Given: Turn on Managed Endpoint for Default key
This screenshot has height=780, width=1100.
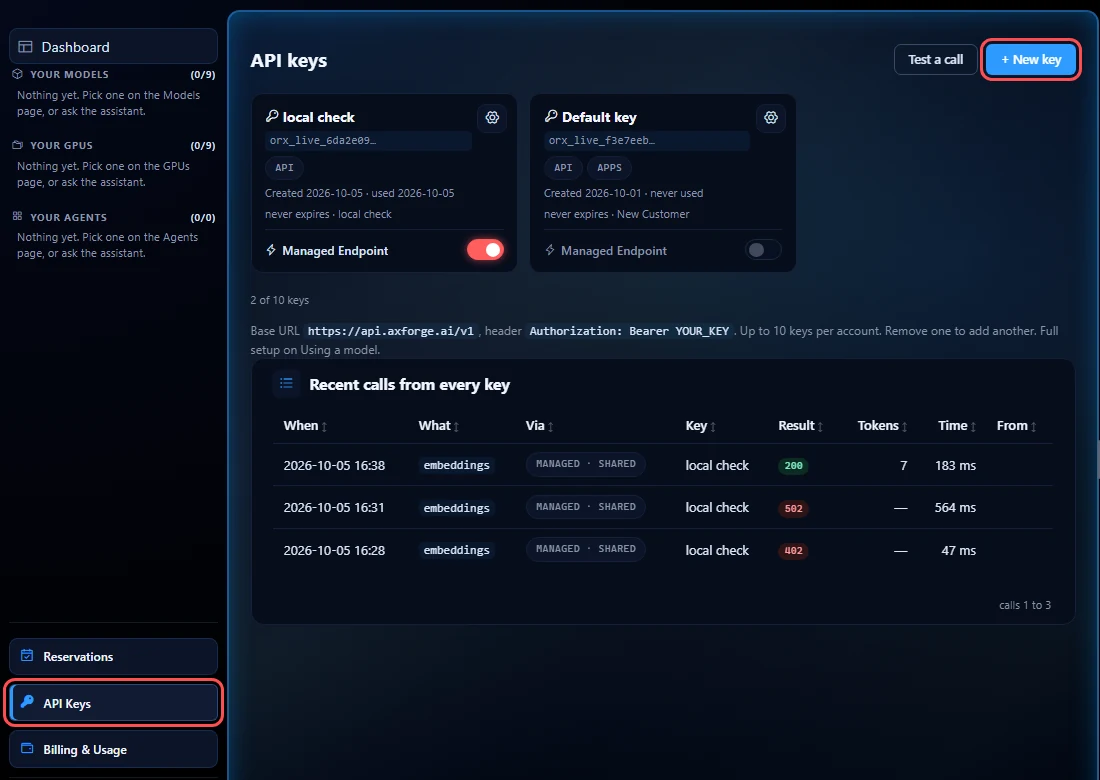Looking at the screenshot, I should (x=763, y=250).
